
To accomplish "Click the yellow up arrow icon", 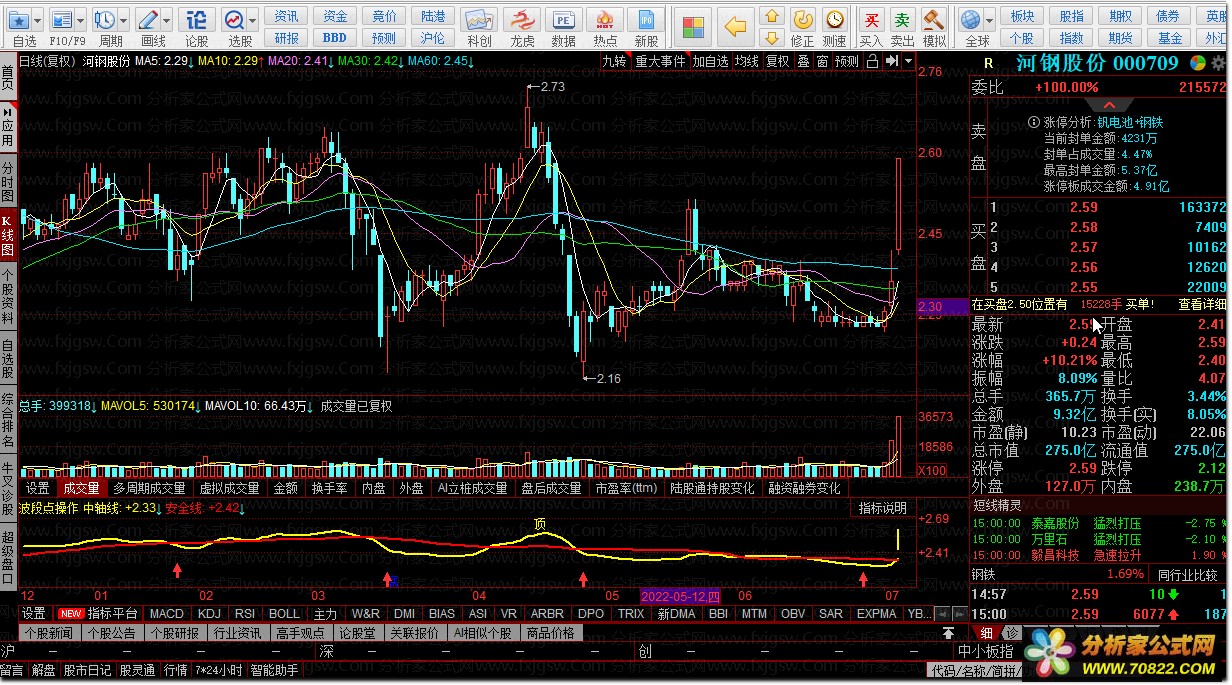I will coord(771,16).
